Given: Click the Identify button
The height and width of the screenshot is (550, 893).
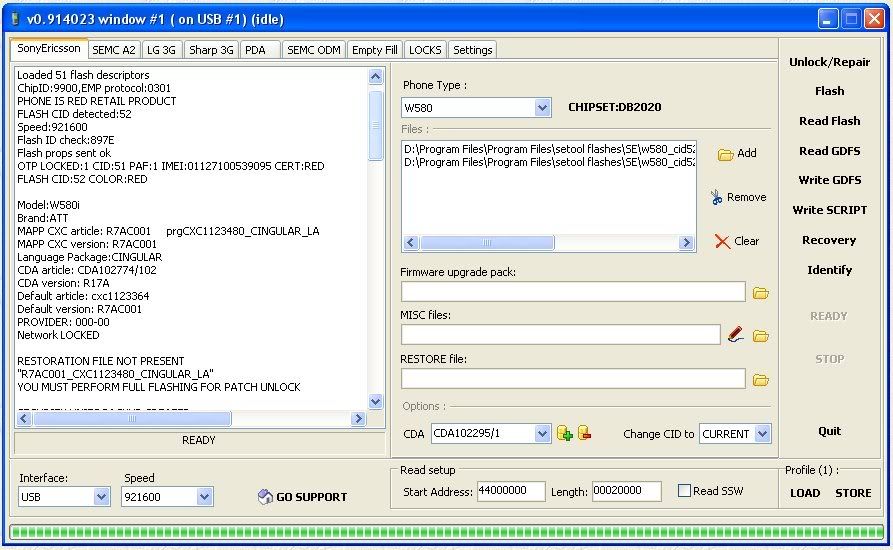Looking at the screenshot, I should click(829, 270).
